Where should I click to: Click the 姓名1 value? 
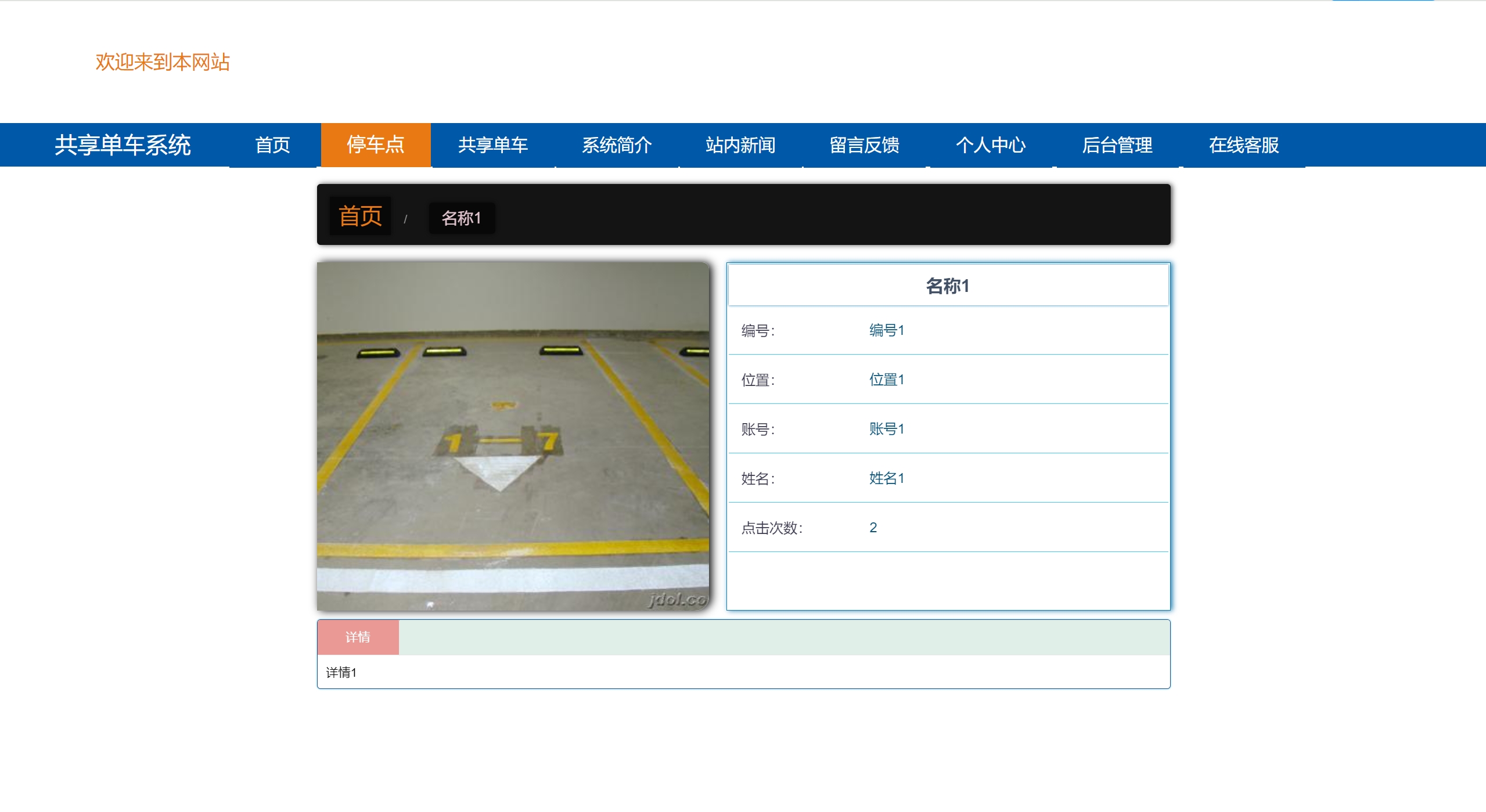(886, 478)
